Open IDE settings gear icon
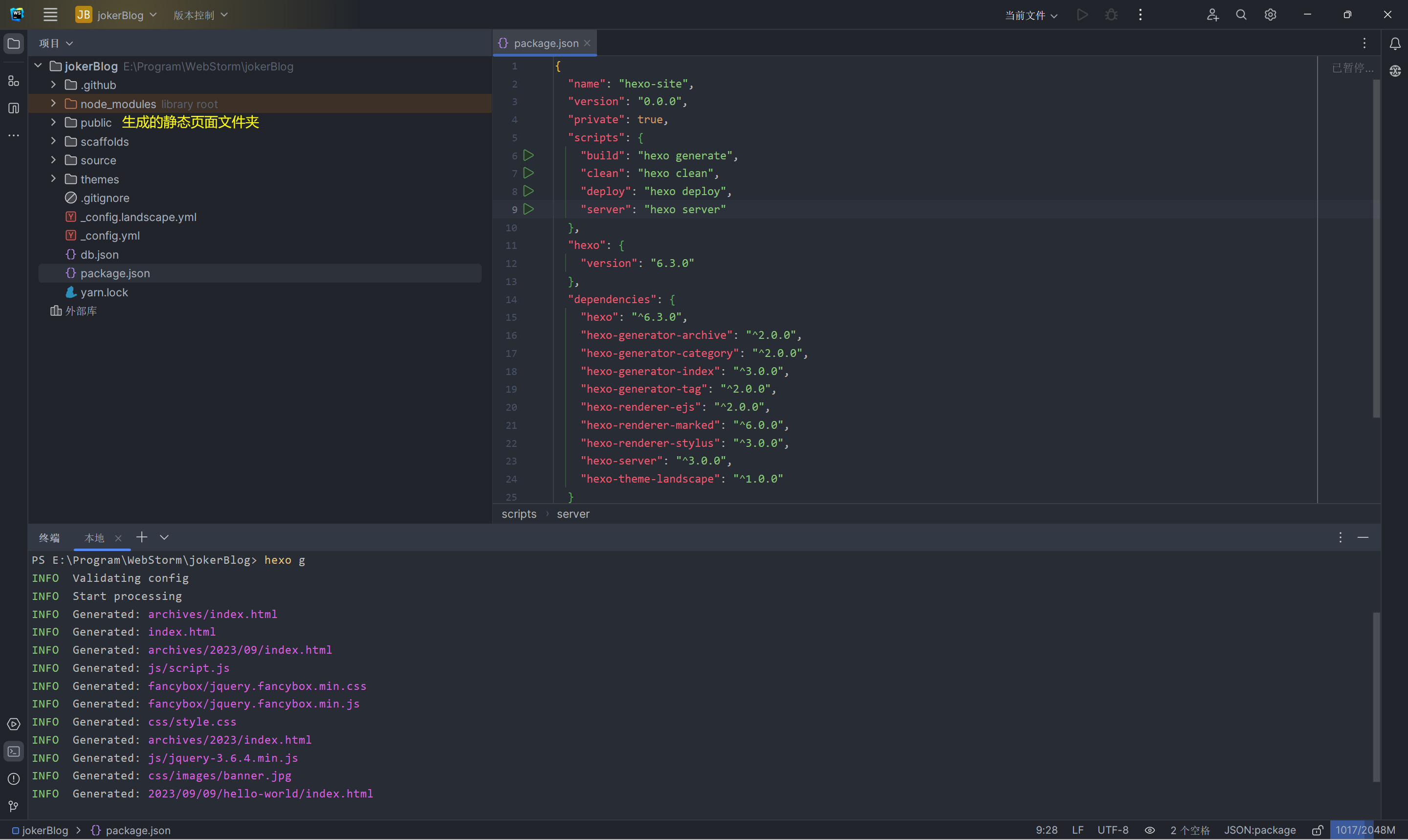The image size is (1408, 840). (x=1271, y=15)
